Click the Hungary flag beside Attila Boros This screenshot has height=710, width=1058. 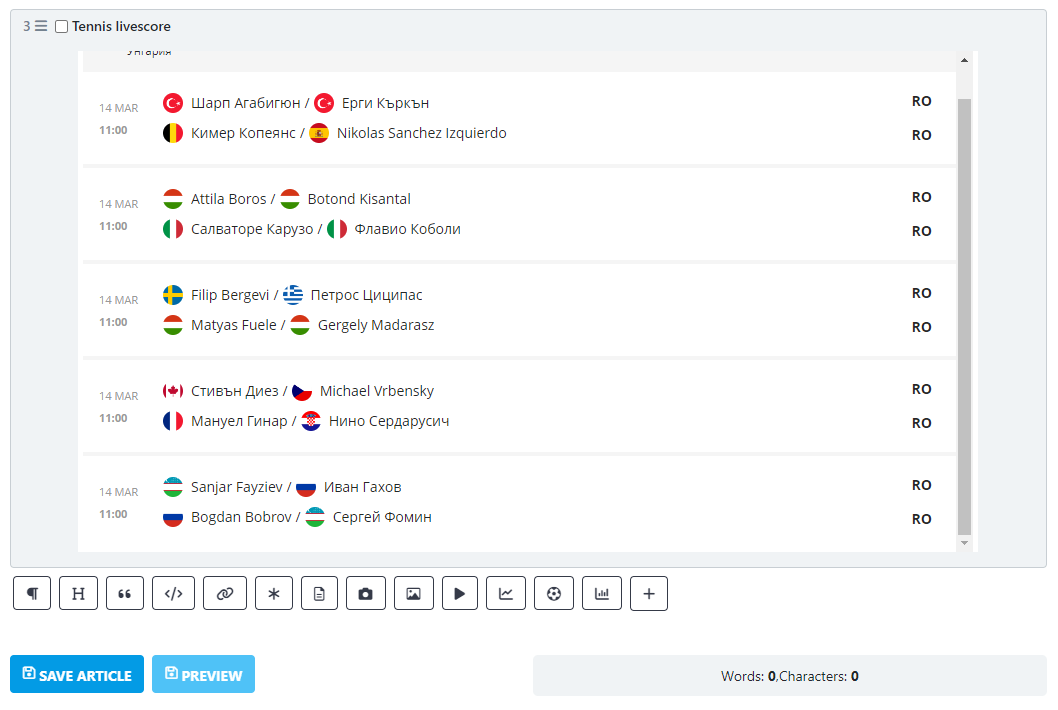pos(173,199)
